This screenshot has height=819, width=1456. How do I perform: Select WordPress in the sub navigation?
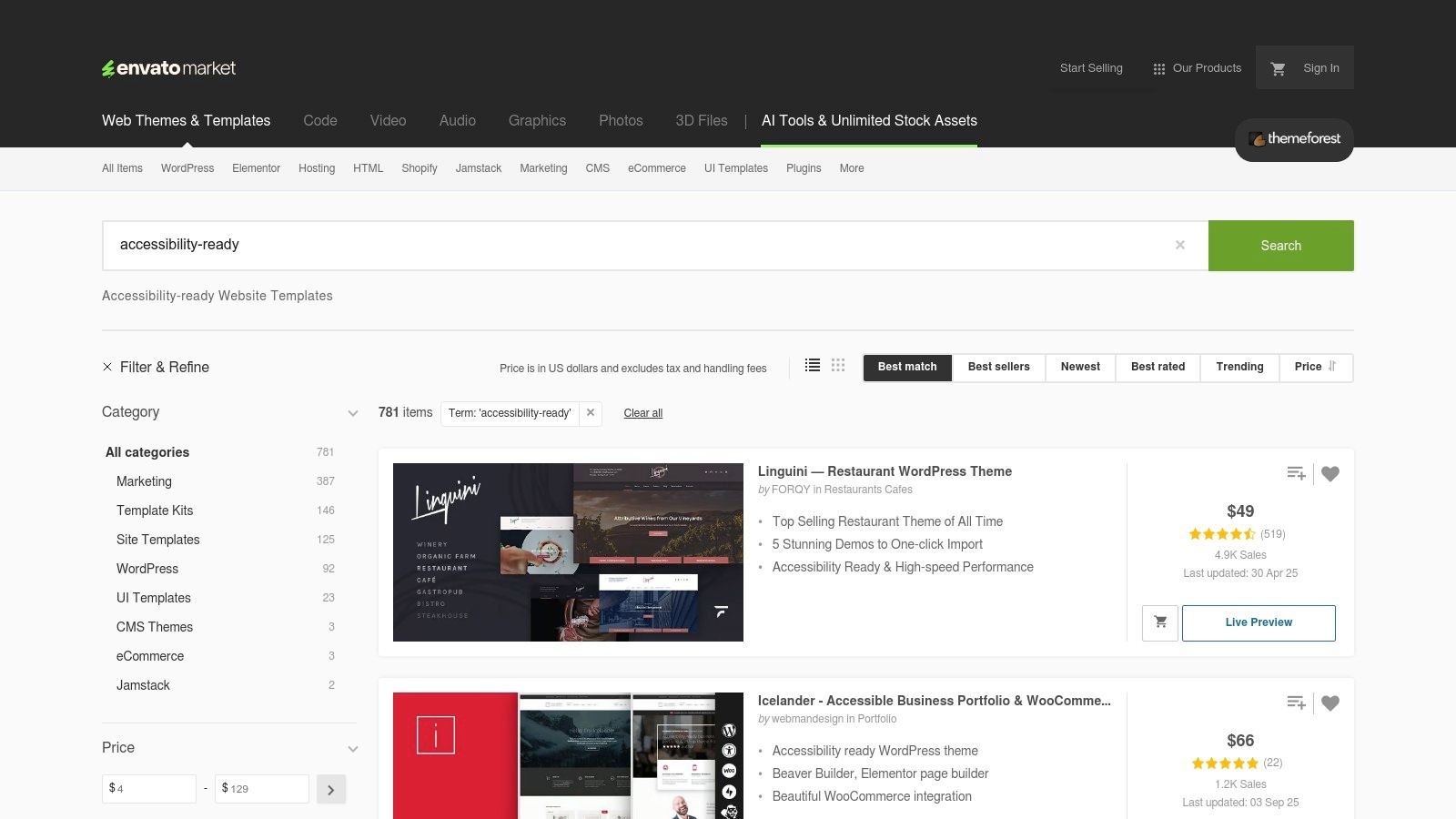(187, 168)
